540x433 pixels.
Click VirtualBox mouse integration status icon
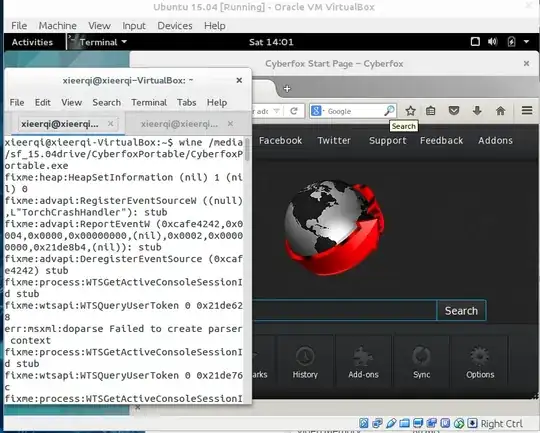[x=459, y=423]
